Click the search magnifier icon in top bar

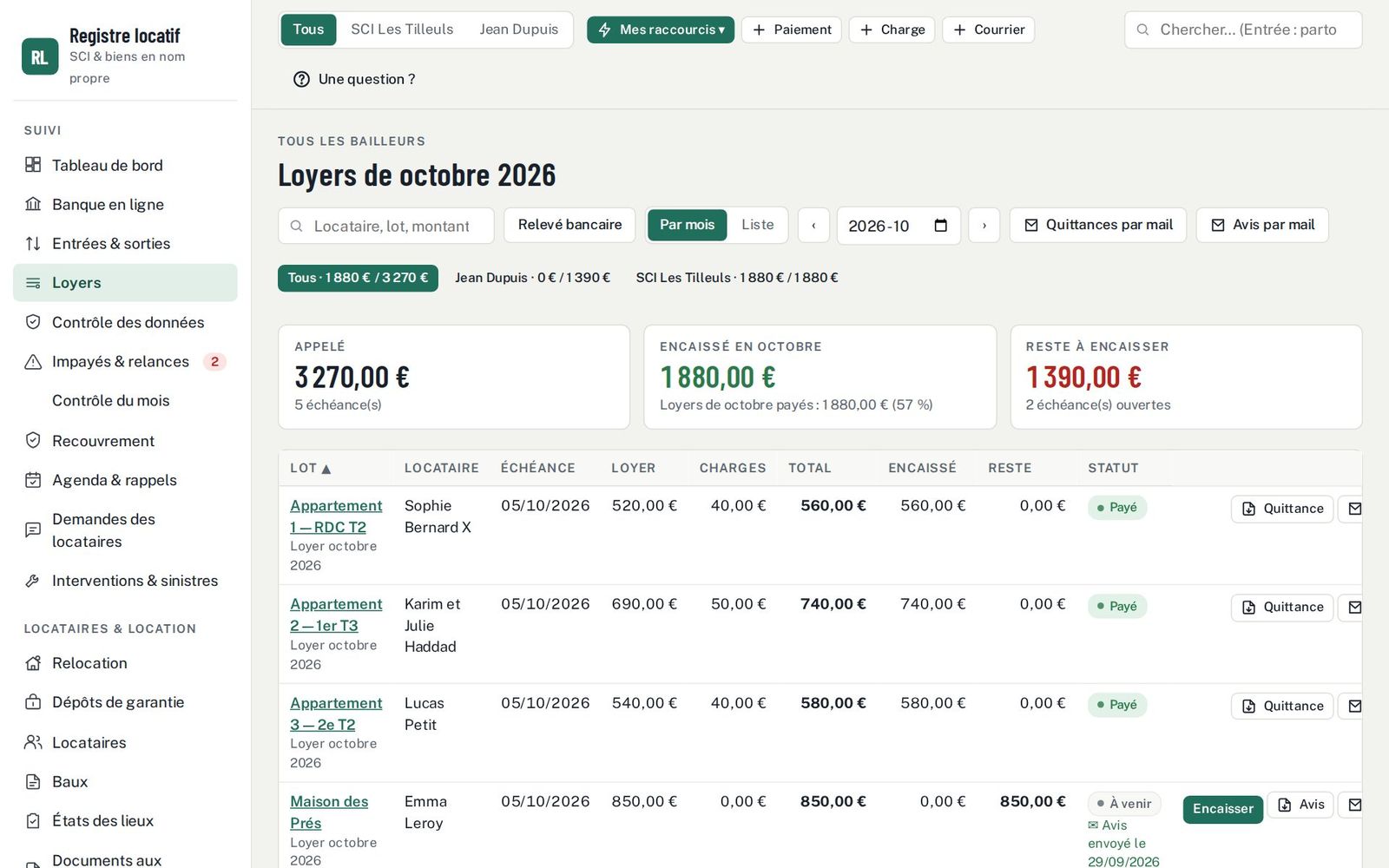click(1142, 30)
